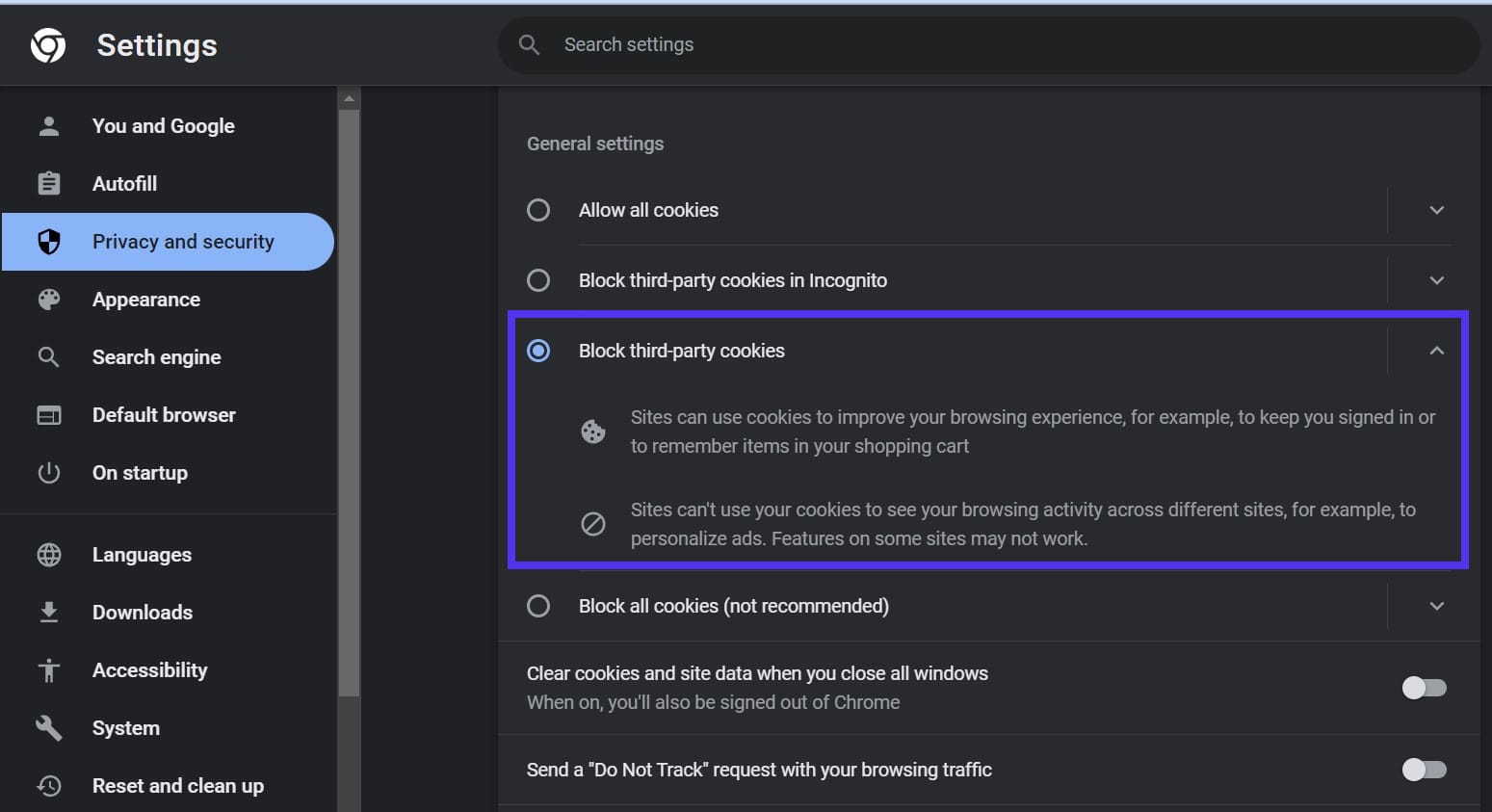Click text 'When on, you'll also be signed out of Chrome'
Screen dimensions: 1492x812
pos(713,702)
